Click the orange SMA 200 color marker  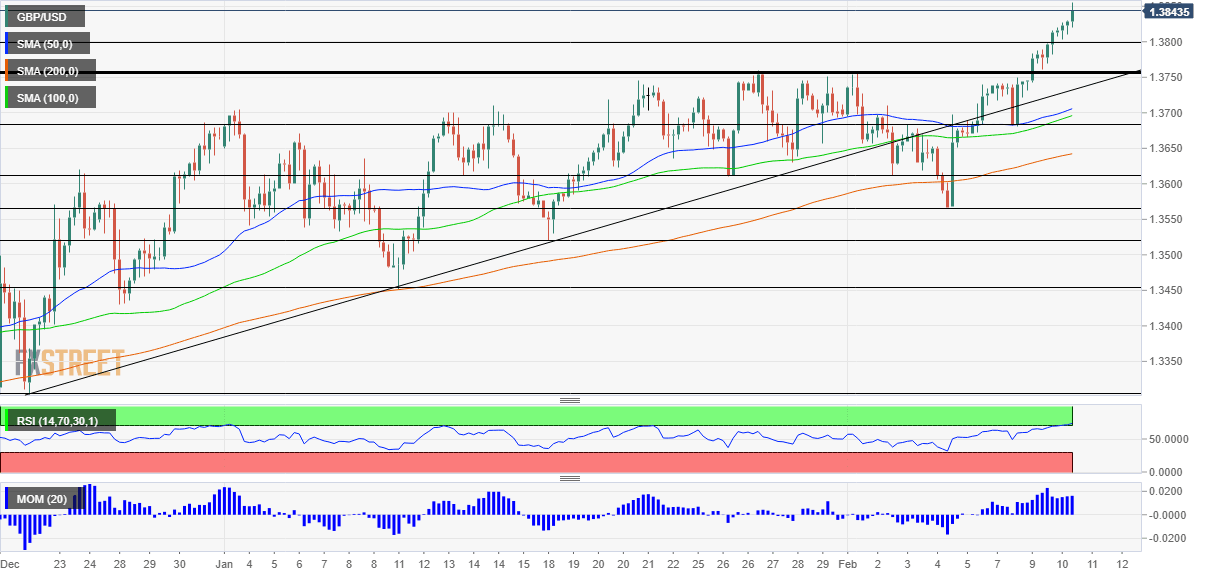(7, 71)
